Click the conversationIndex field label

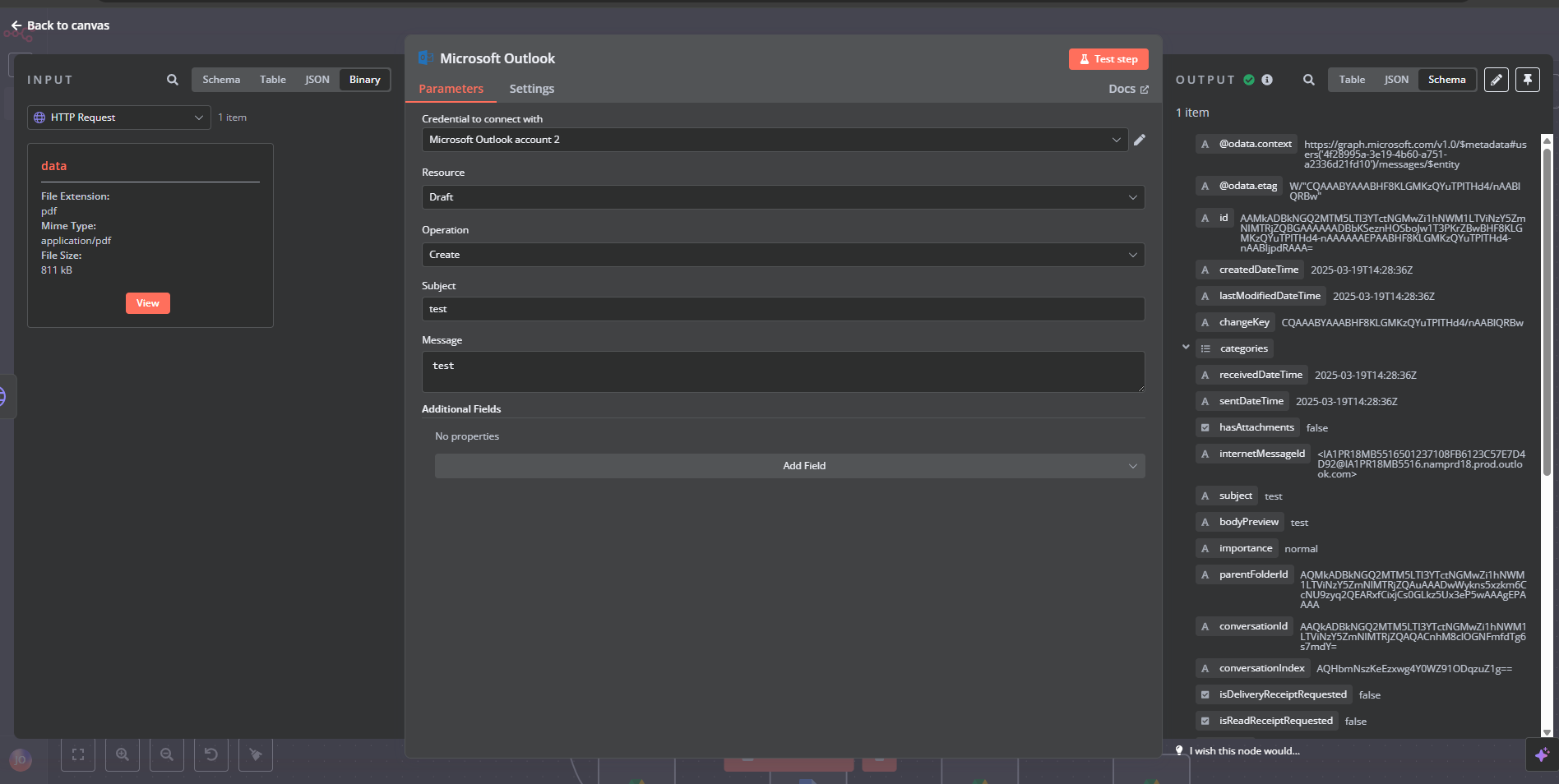[x=1261, y=668]
